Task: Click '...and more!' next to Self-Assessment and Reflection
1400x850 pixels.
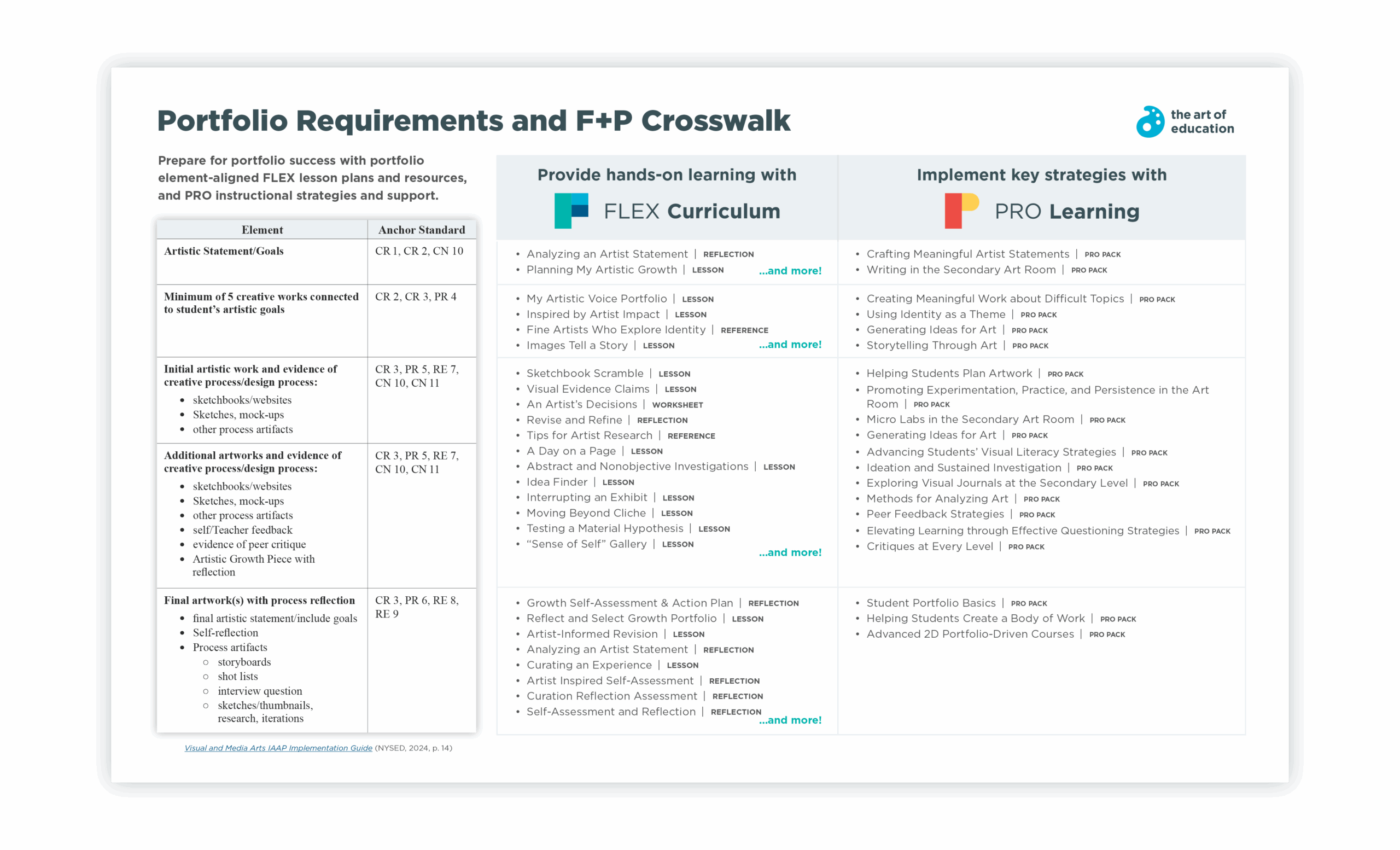Action: click(790, 720)
